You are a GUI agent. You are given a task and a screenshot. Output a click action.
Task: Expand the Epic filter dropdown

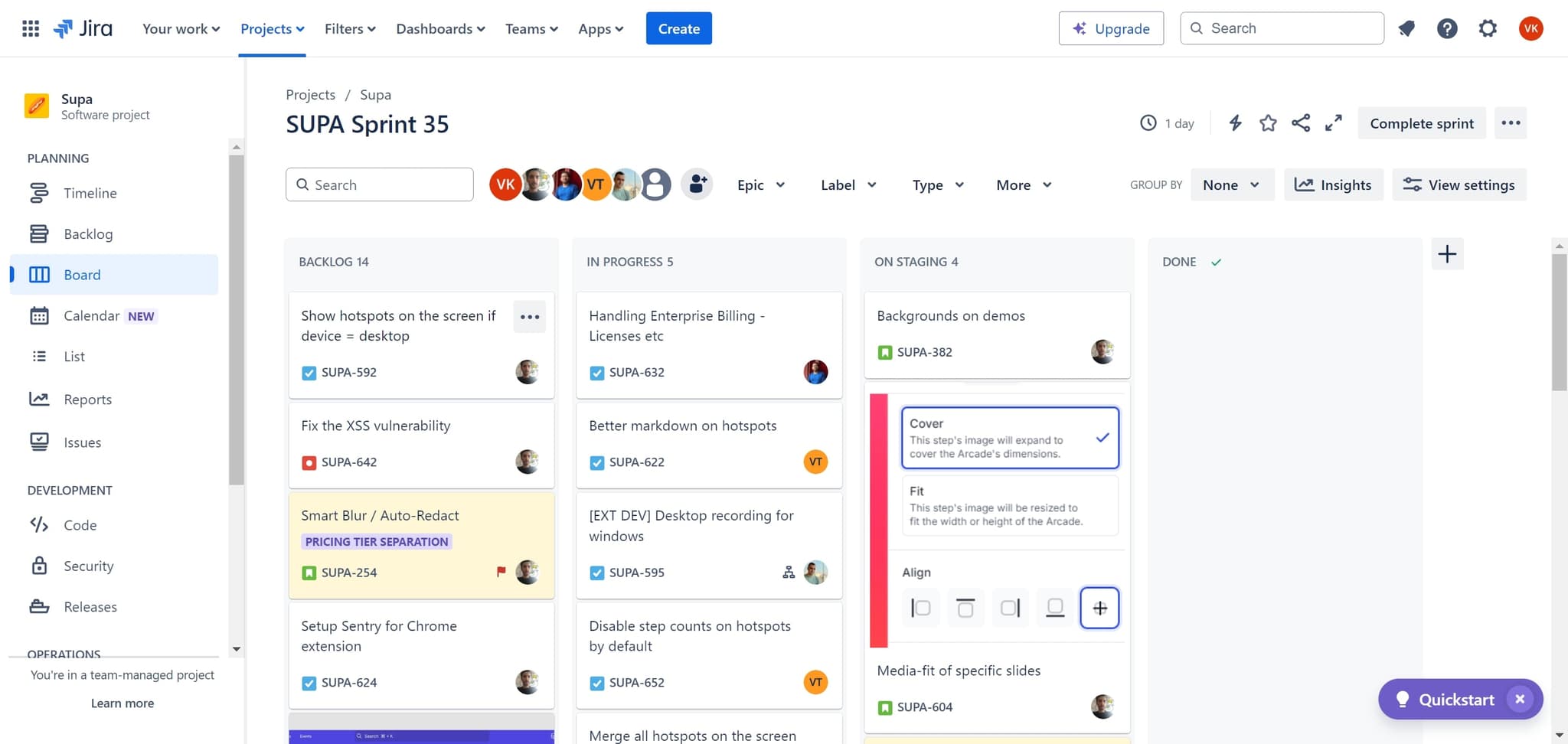(x=761, y=185)
